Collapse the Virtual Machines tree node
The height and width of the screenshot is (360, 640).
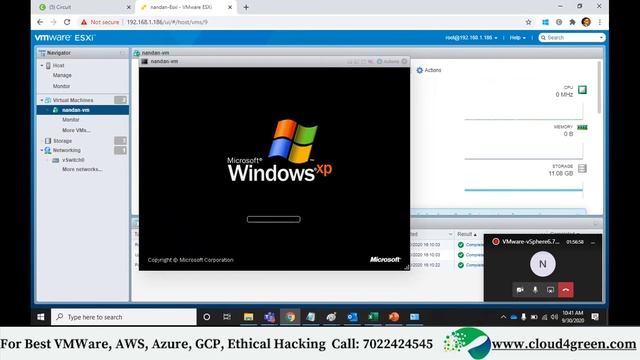[x=42, y=100]
